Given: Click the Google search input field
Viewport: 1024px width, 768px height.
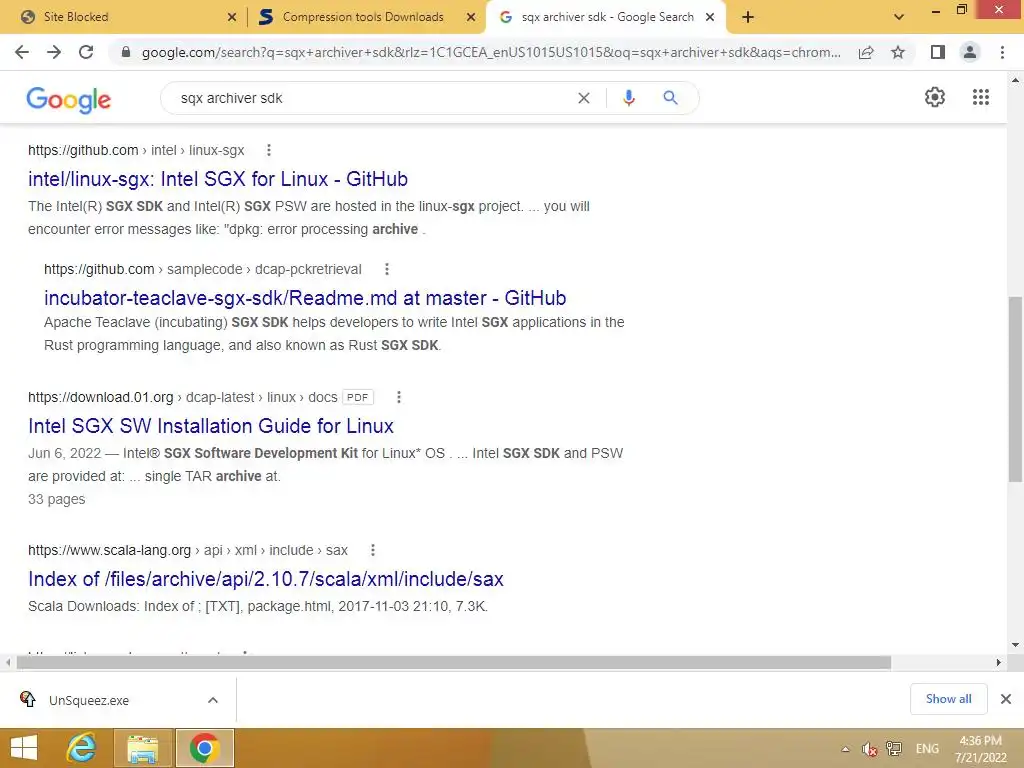Looking at the screenshot, I should (x=372, y=98).
